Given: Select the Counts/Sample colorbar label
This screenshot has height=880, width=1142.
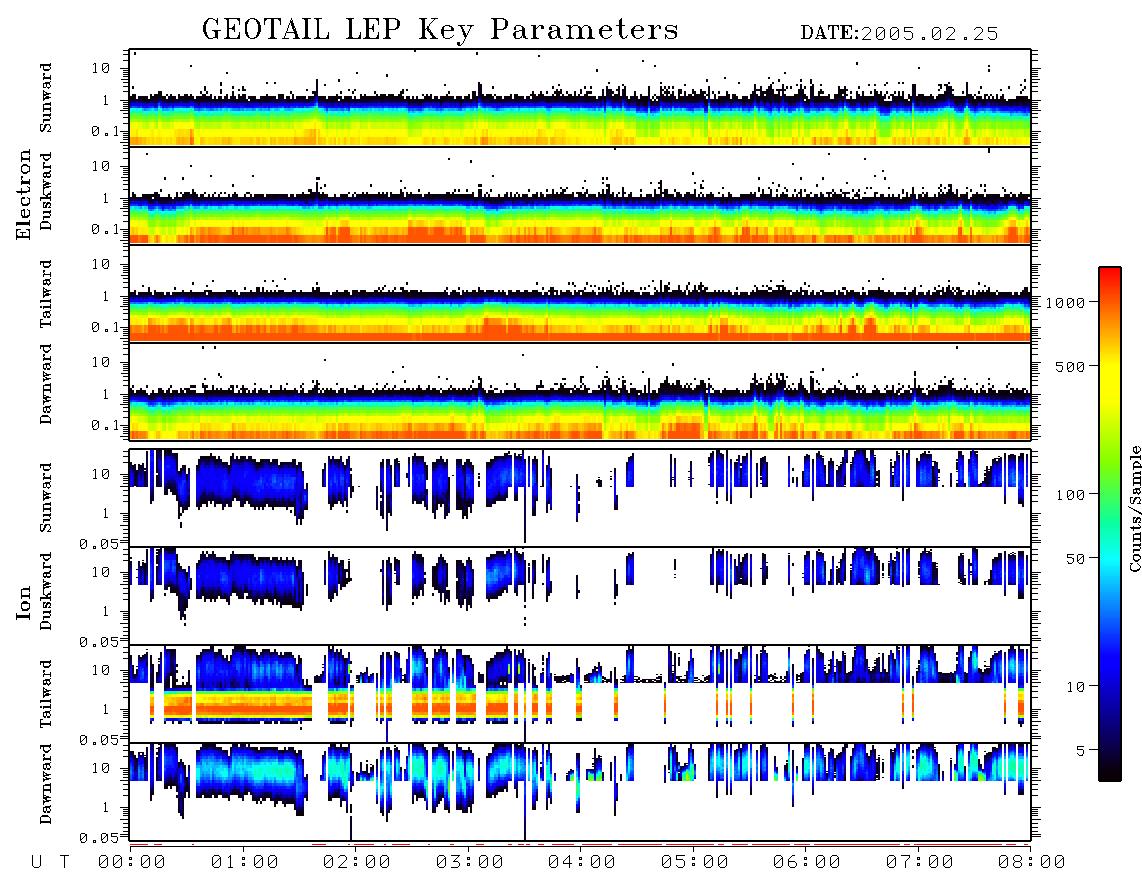Looking at the screenshot, I should click(1134, 508).
